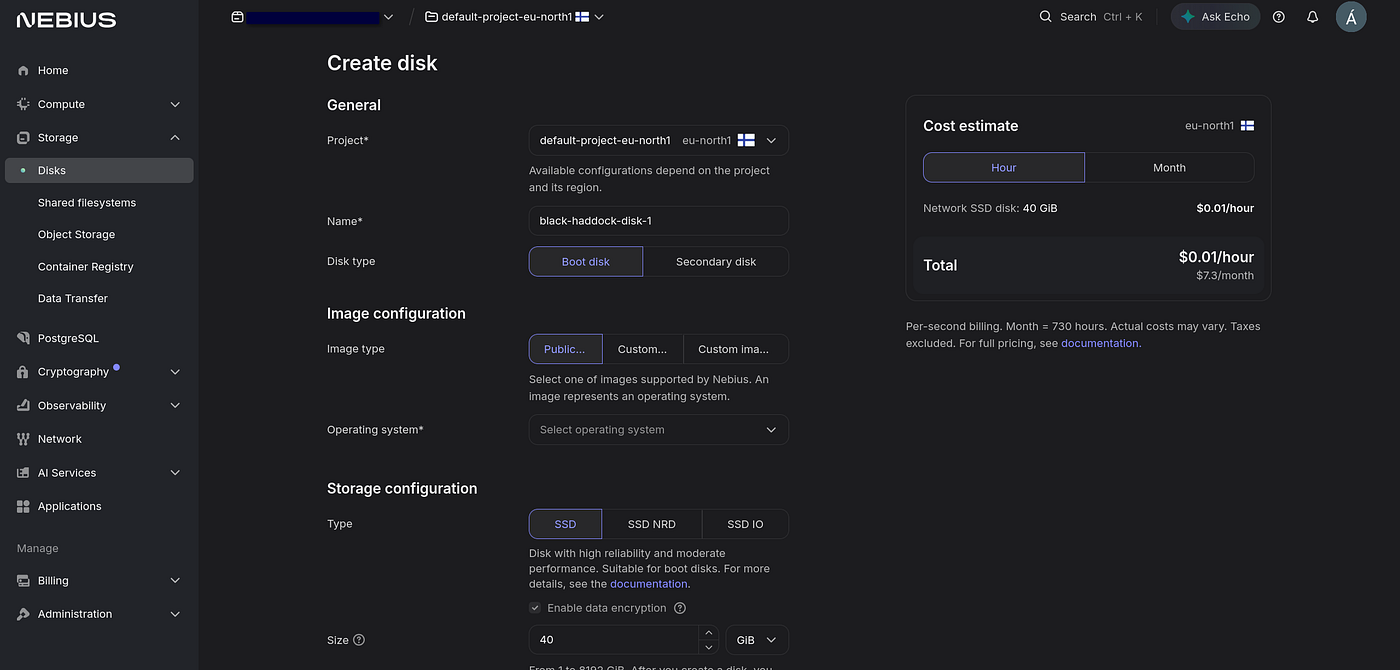Screen dimensions: 1400x670
Task: Select Public image type
Action: tap(565, 349)
